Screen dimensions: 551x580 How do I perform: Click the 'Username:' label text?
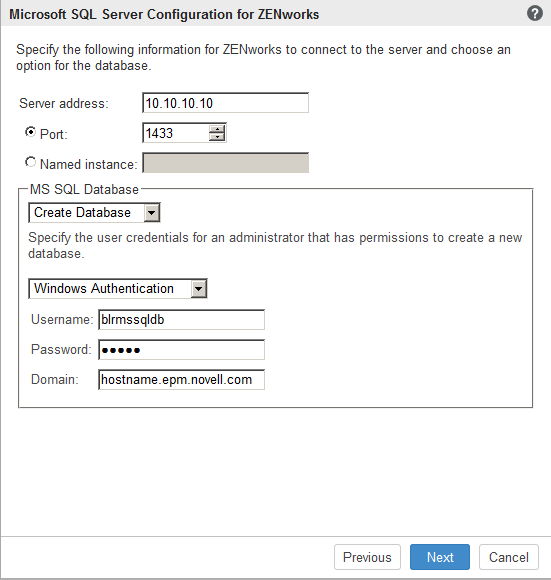(x=62, y=320)
